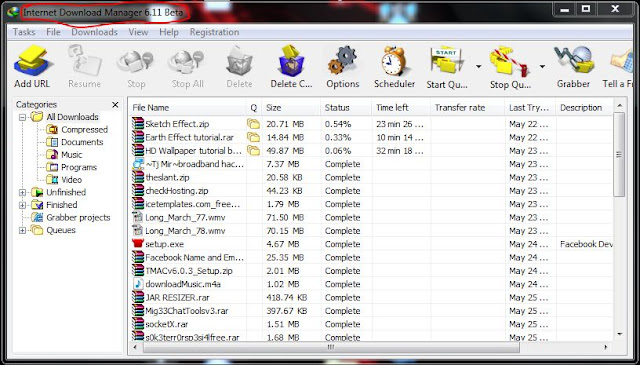Image resolution: width=640 pixels, height=365 pixels.
Task: Sort by the File Name column header
Action: point(187,108)
